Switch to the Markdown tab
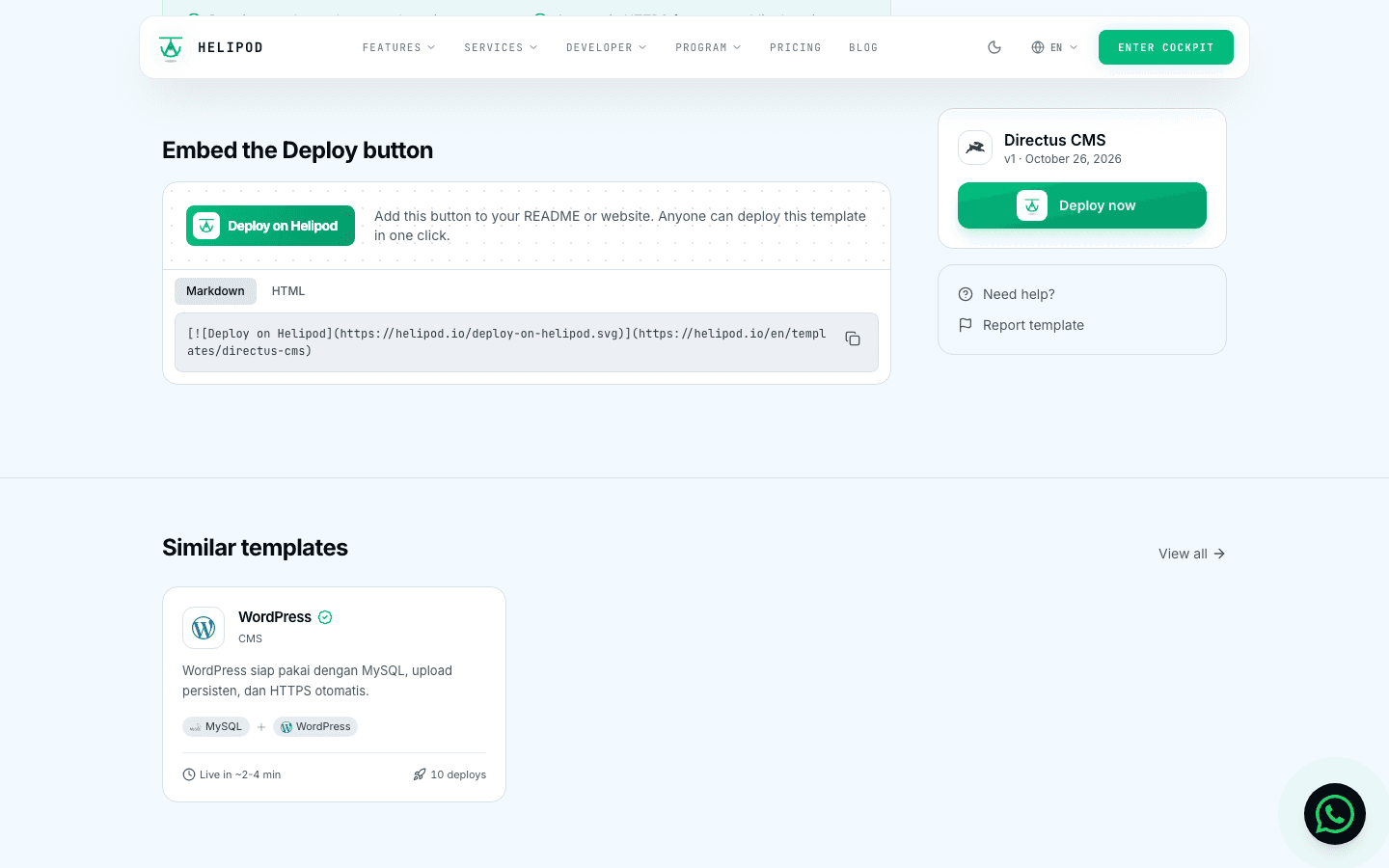 215,291
